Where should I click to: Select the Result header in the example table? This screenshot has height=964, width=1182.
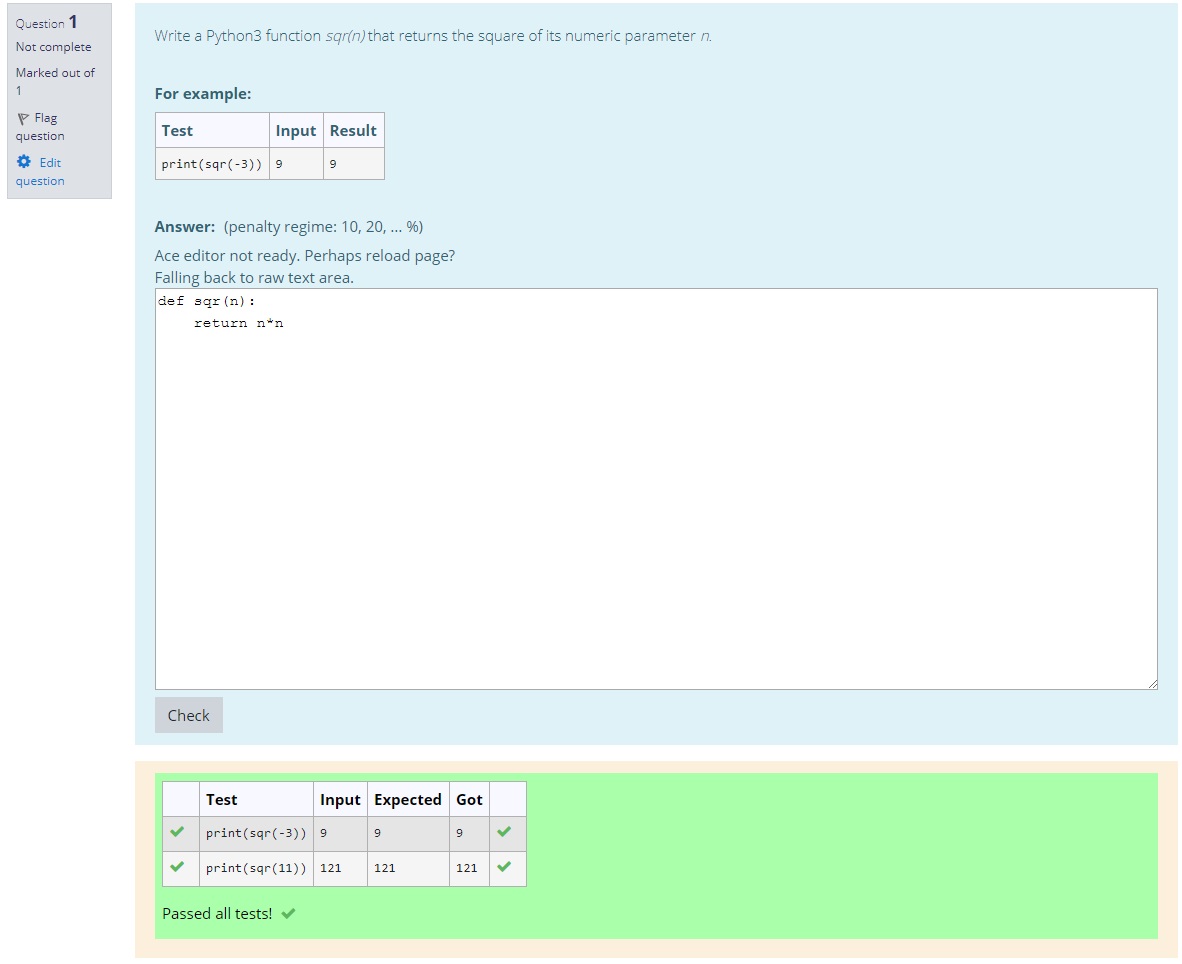pyautogui.click(x=353, y=131)
